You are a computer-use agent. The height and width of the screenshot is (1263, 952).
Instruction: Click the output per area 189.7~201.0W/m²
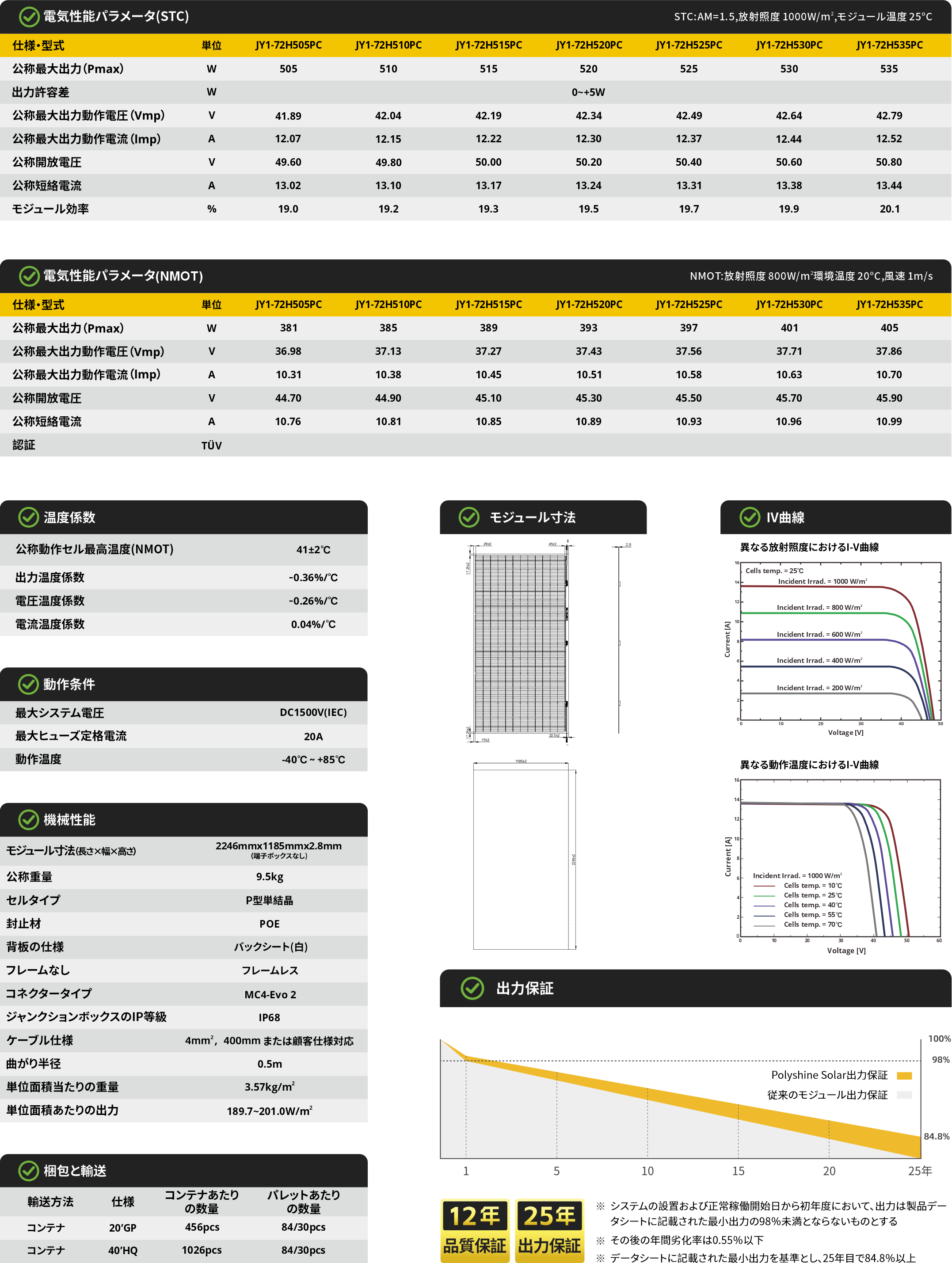(x=270, y=1111)
